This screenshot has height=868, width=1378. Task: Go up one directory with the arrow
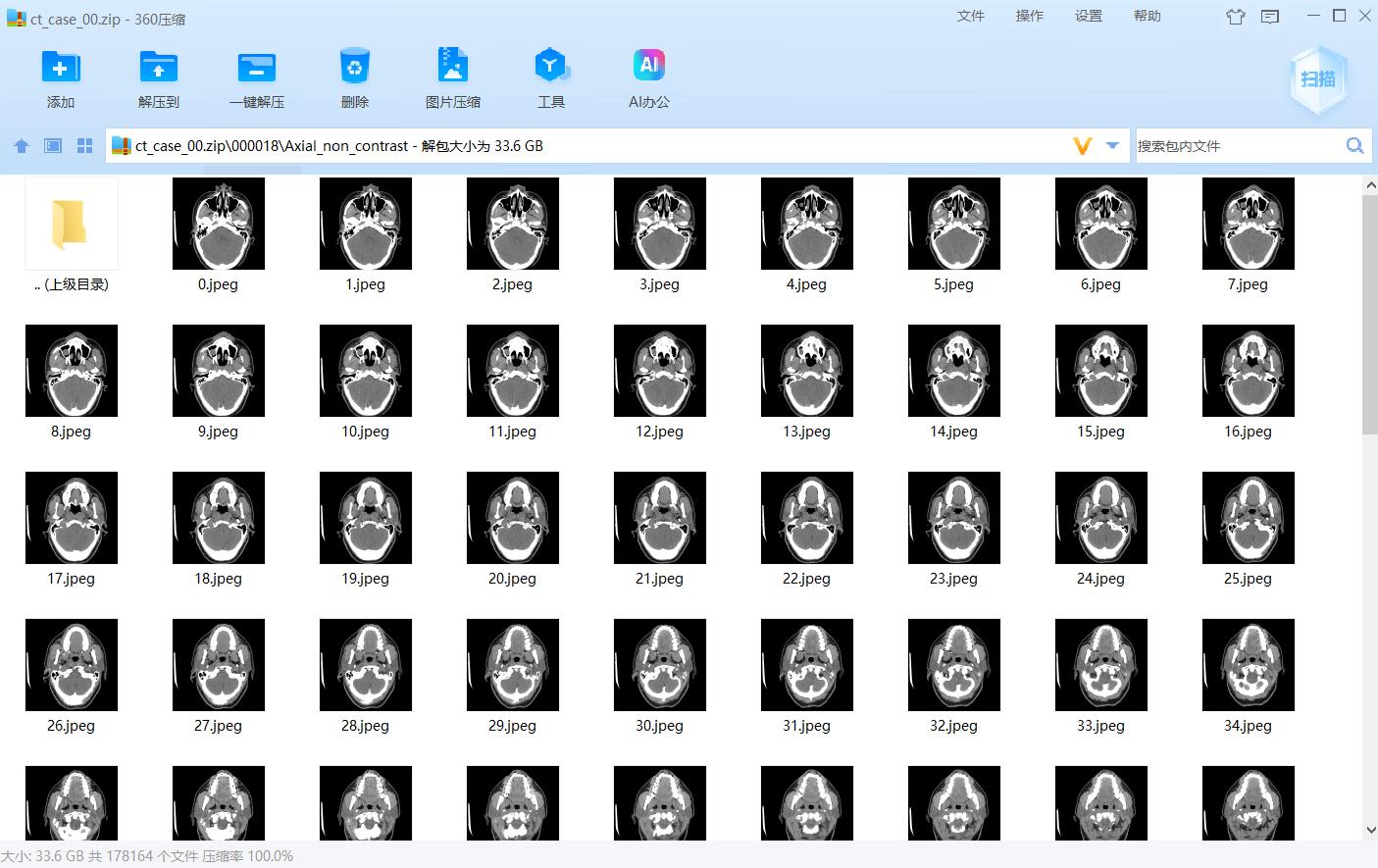tap(22, 146)
